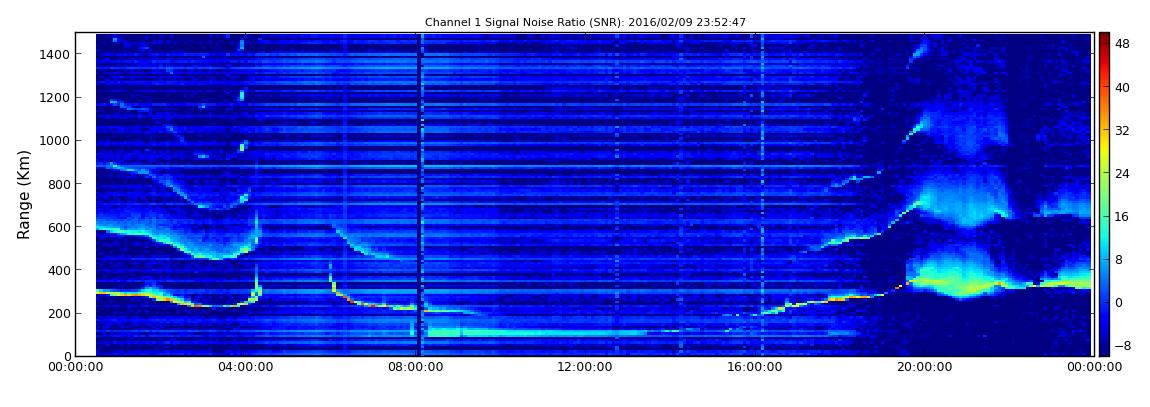Click the 04:00:00 time tick label
Image resolution: width=1150 pixels, height=407 pixels.
(x=248, y=367)
